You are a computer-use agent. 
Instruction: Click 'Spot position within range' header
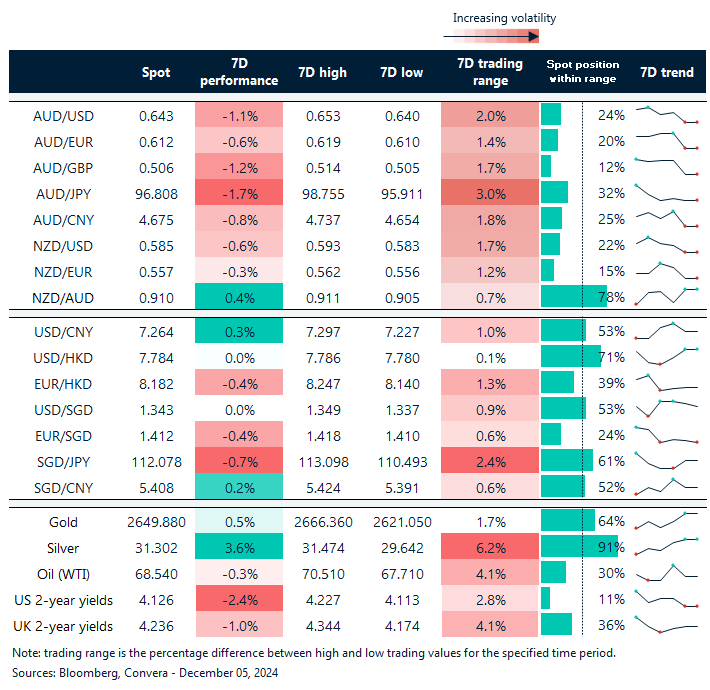point(583,72)
